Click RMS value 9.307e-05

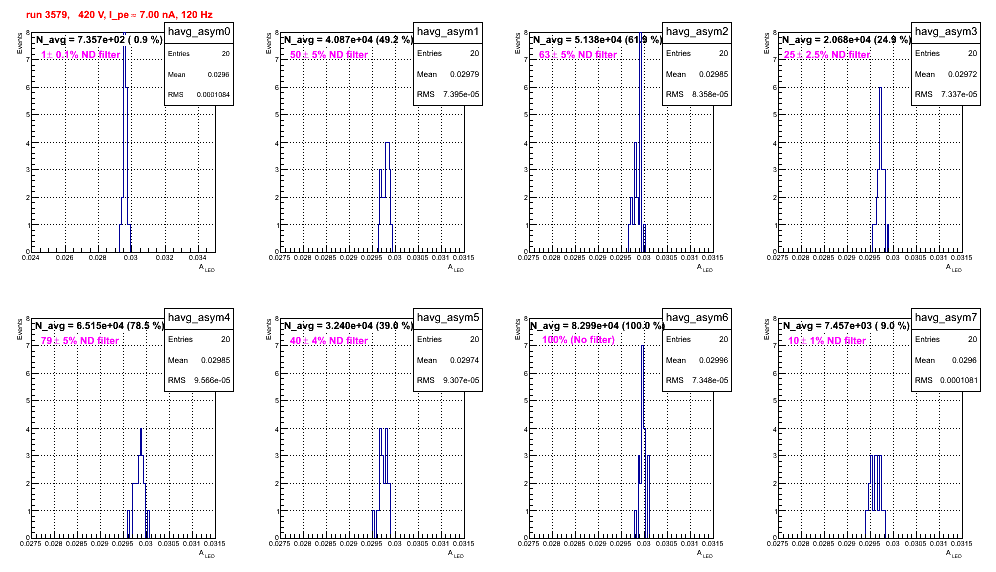pos(461,381)
